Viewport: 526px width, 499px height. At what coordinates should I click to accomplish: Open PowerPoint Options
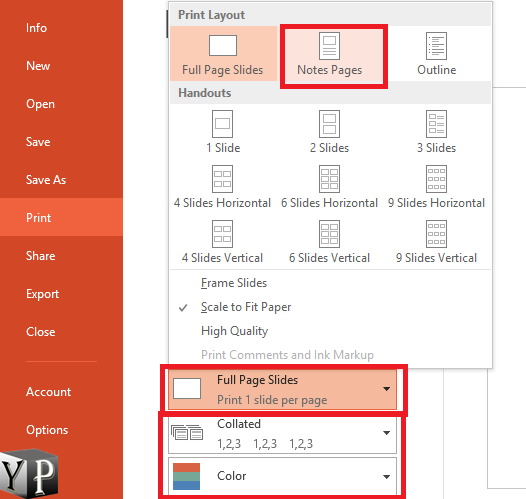(x=61, y=430)
